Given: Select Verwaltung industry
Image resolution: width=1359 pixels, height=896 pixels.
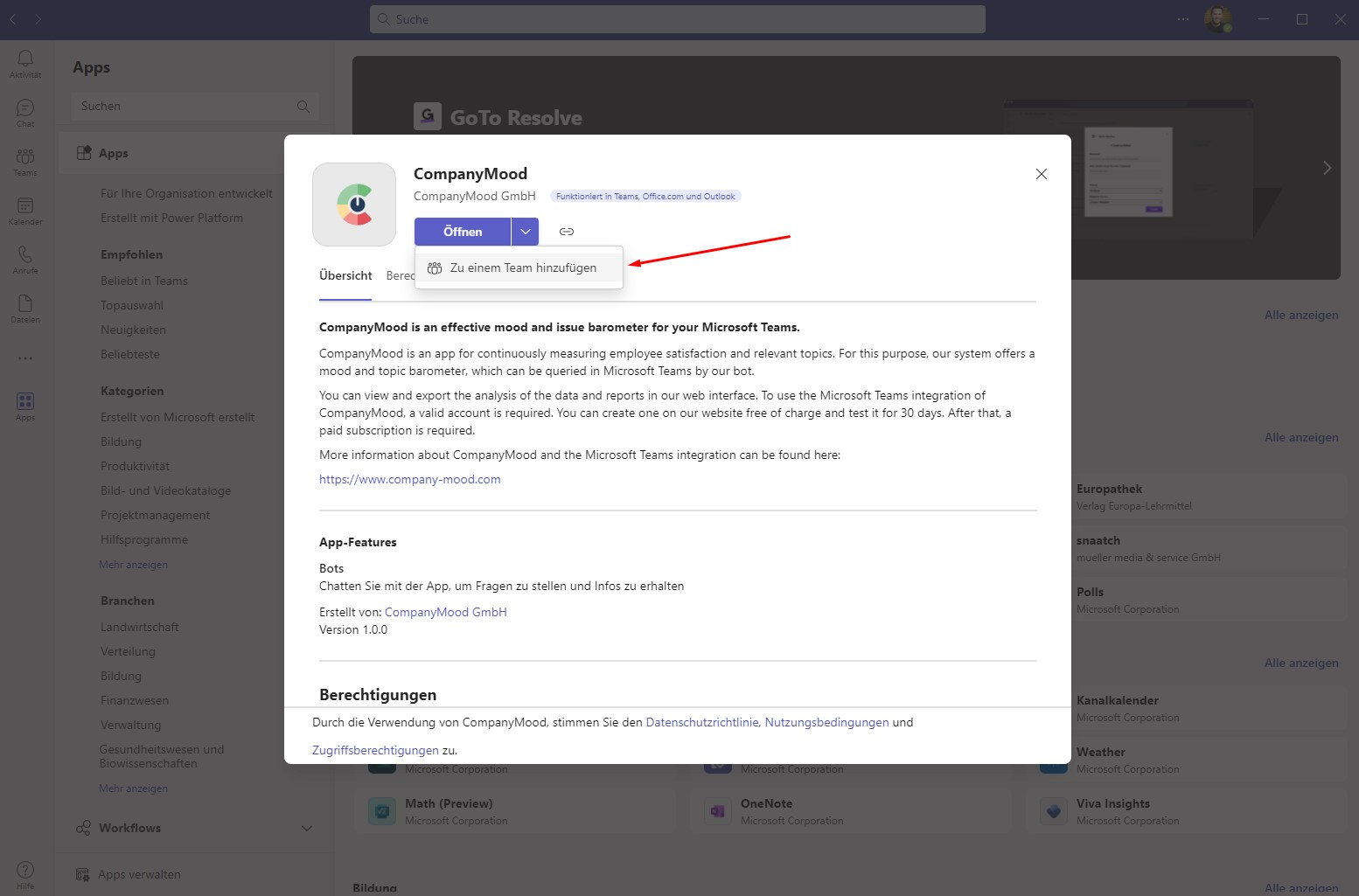Looking at the screenshot, I should [x=130, y=725].
